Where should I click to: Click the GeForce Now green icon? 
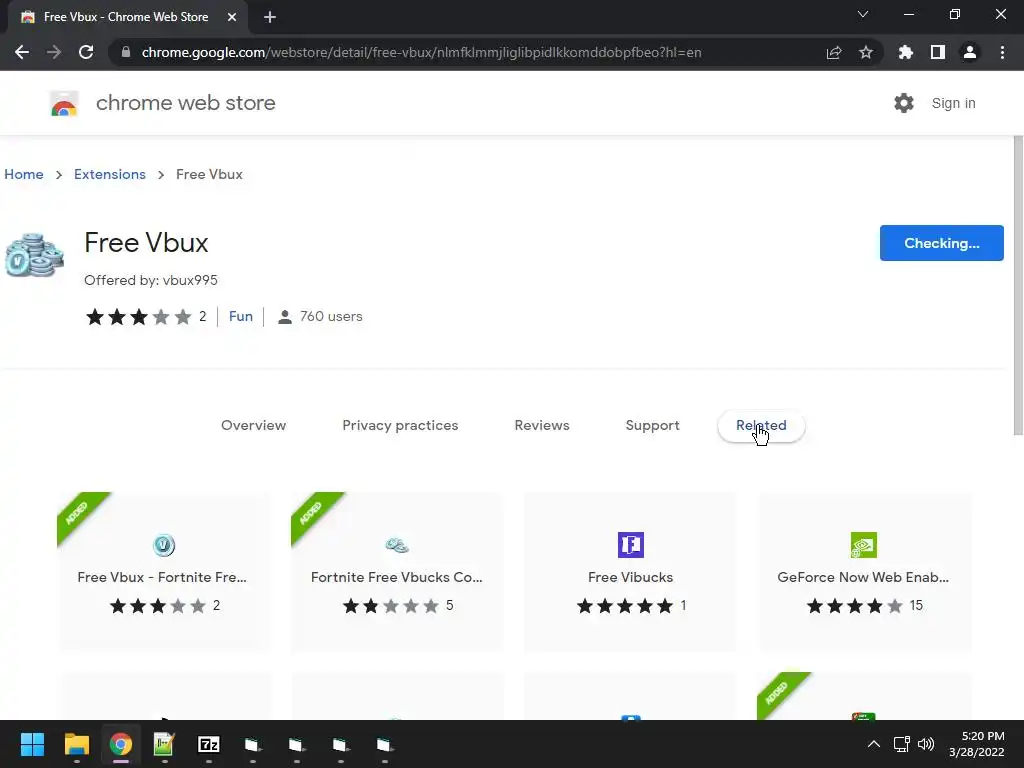[x=863, y=545]
